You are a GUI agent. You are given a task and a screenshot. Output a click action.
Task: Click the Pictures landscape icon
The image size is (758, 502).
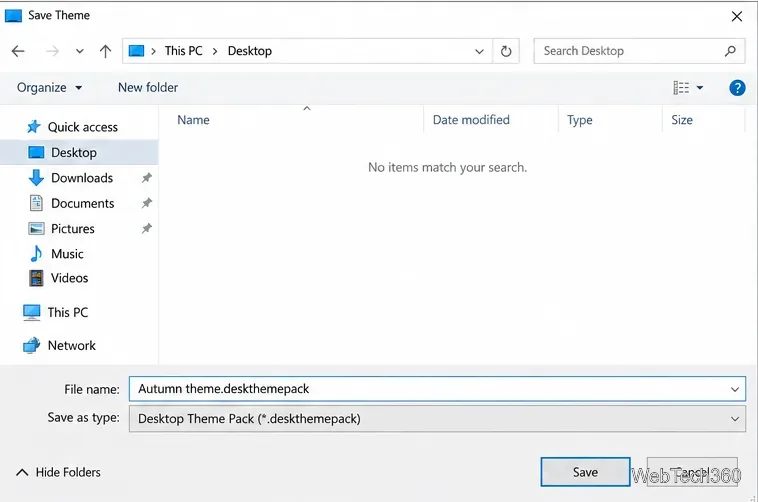point(36,228)
